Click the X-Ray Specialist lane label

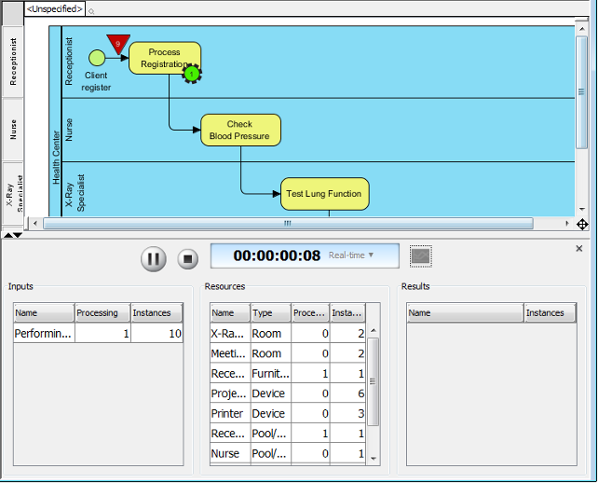point(75,193)
